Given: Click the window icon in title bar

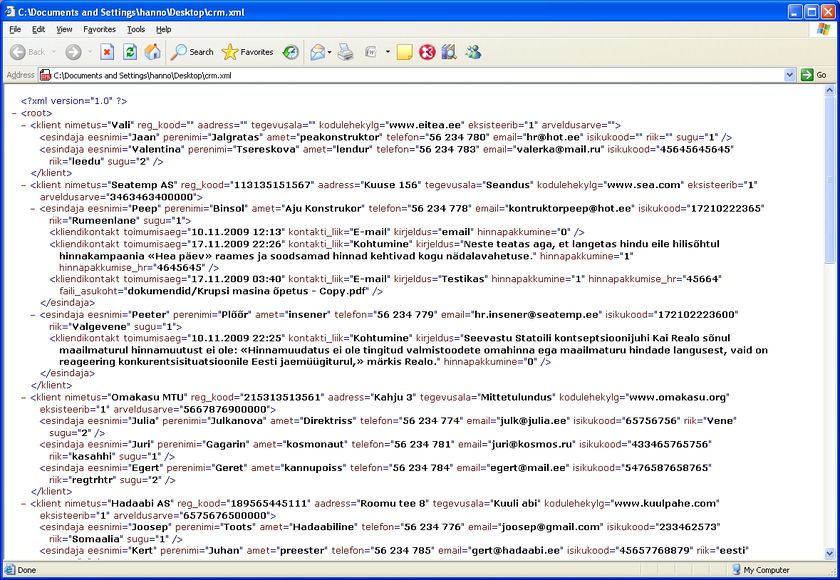Looking at the screenshot, I should (10, 11).
